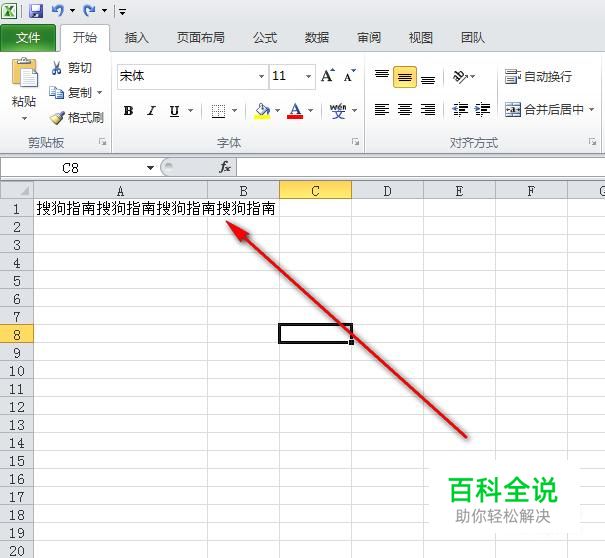Click the Save icon in quick access toolbar
The height and width of the screenshot is (558, 605).
coord(36,10)
